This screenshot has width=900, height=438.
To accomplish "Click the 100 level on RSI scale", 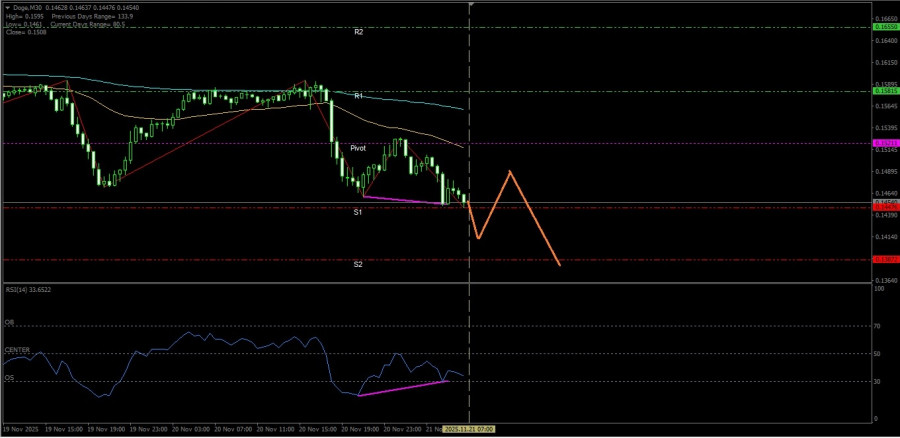I will [878, 289].
